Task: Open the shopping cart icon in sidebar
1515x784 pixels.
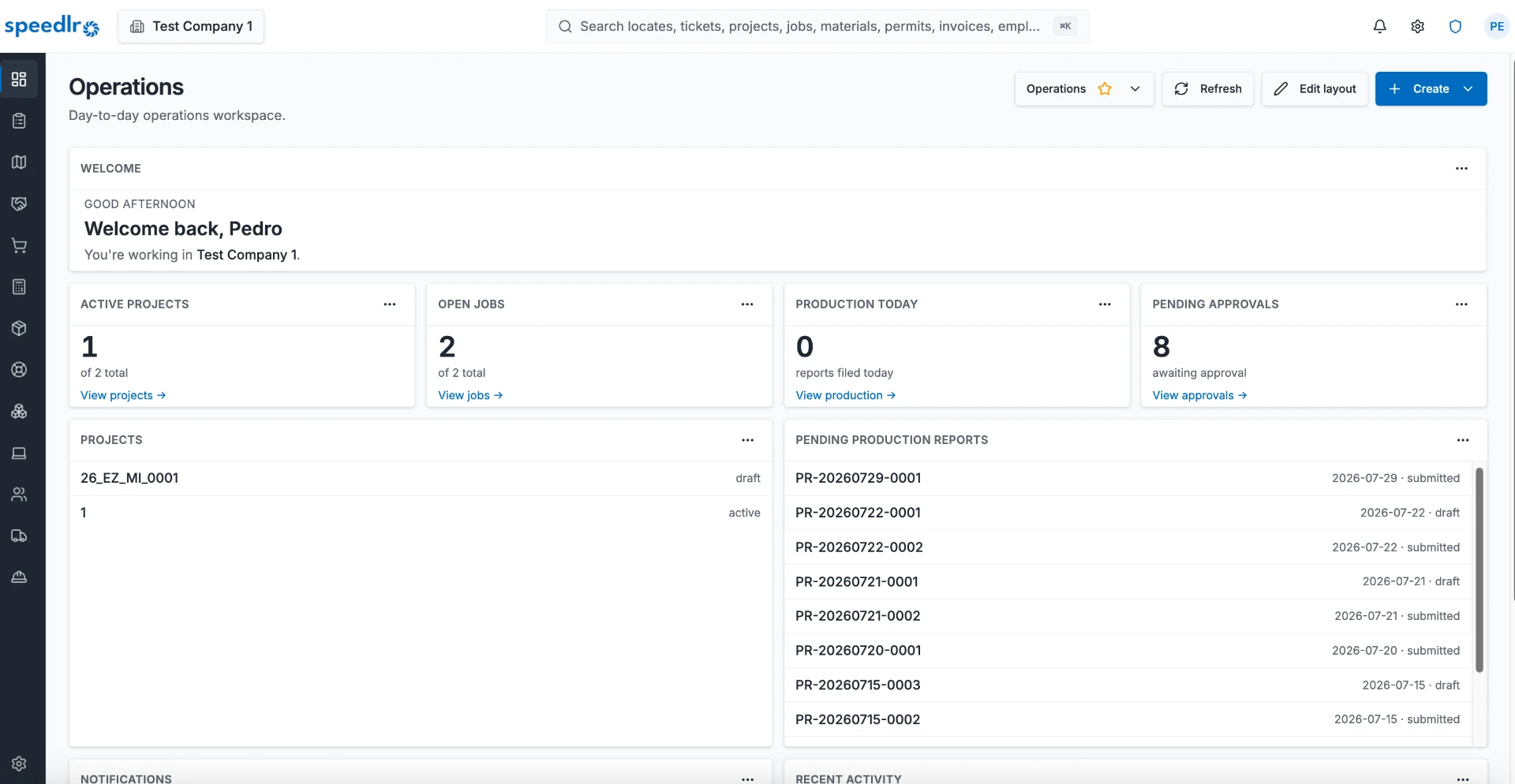Action: pyautogui.click(x=19, y=245)
